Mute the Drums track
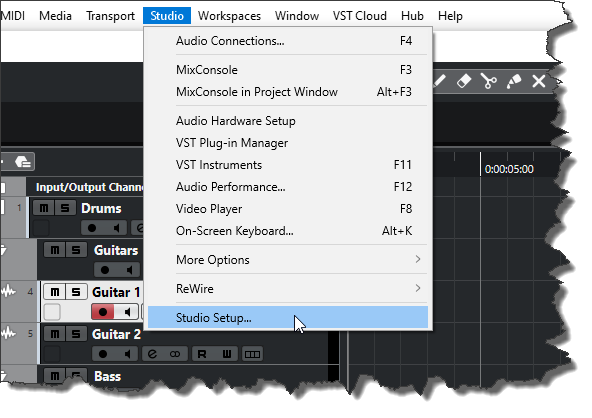 tap(44, 208)
